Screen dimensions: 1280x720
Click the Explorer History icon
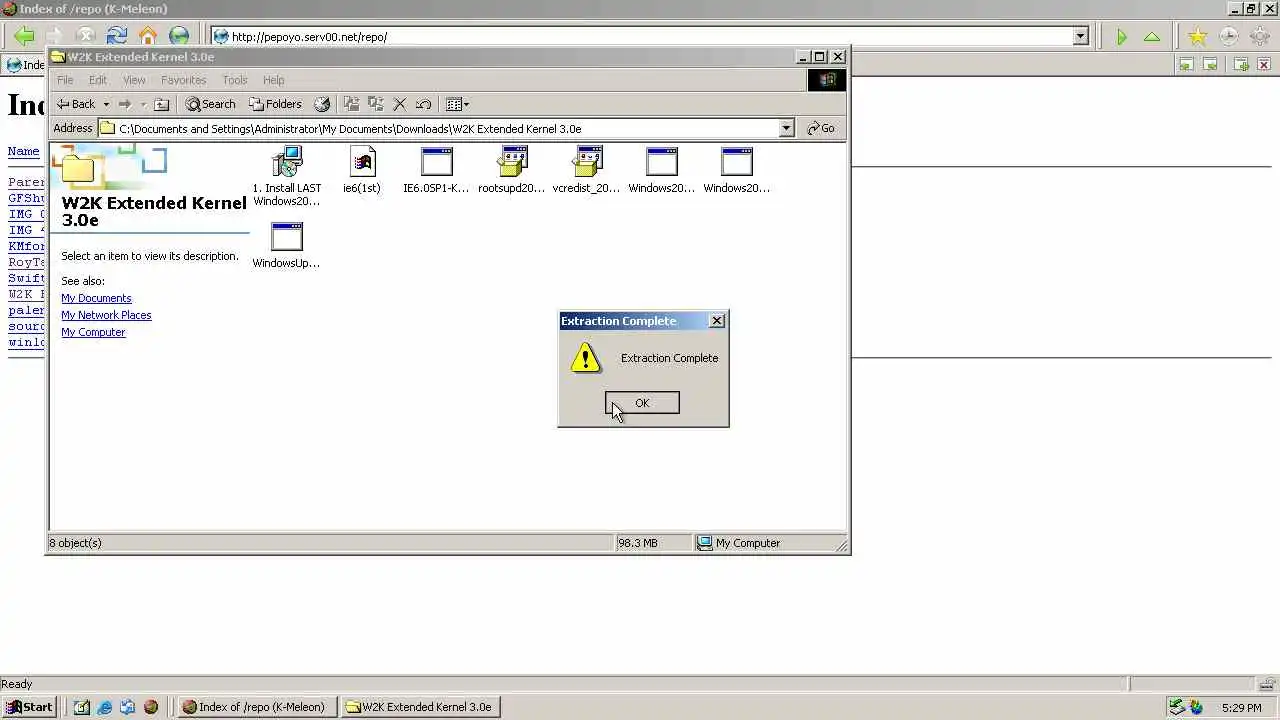(x=322, y=104)
